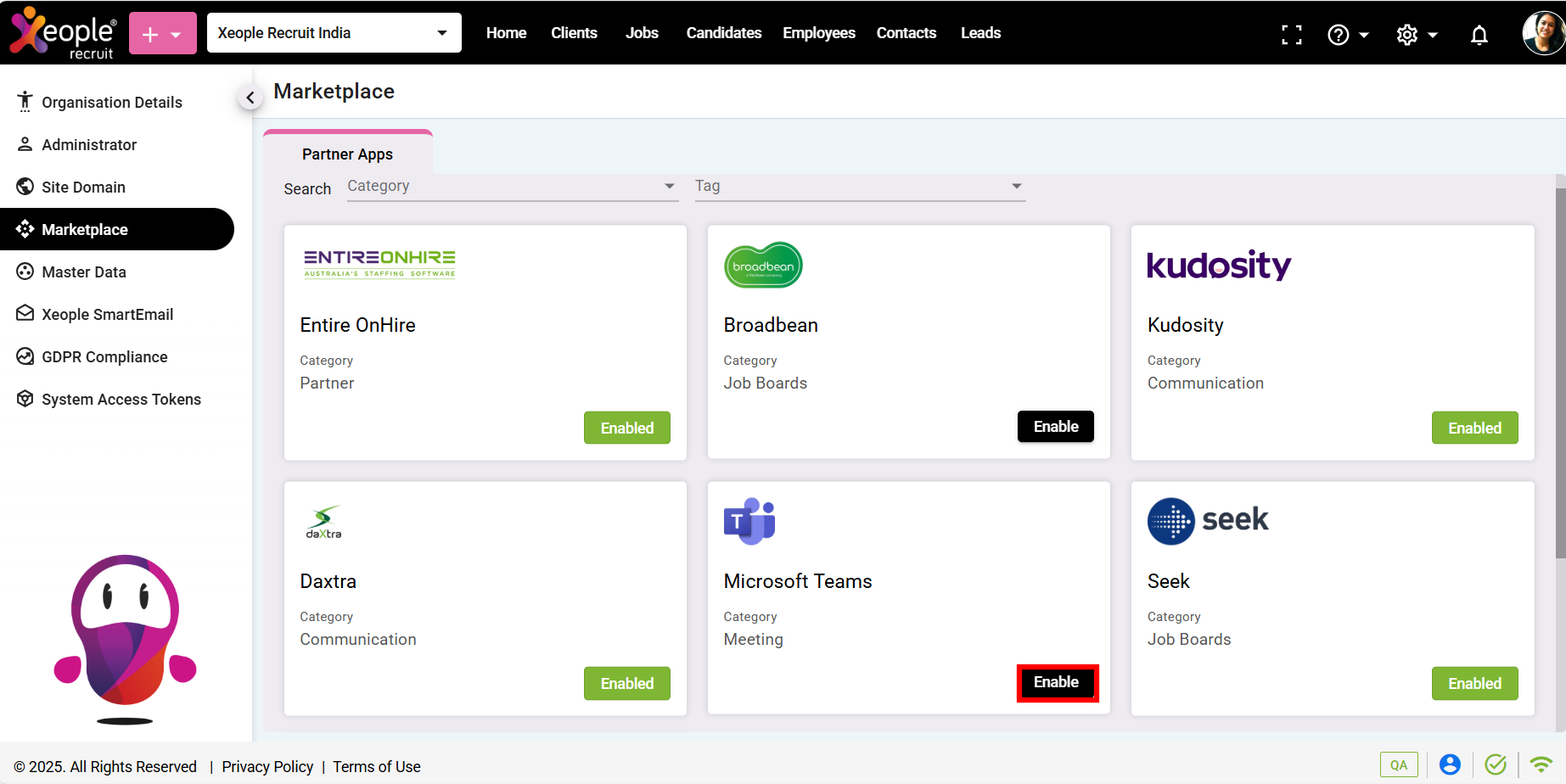Click the Daxtra logo

coord(323,523)
